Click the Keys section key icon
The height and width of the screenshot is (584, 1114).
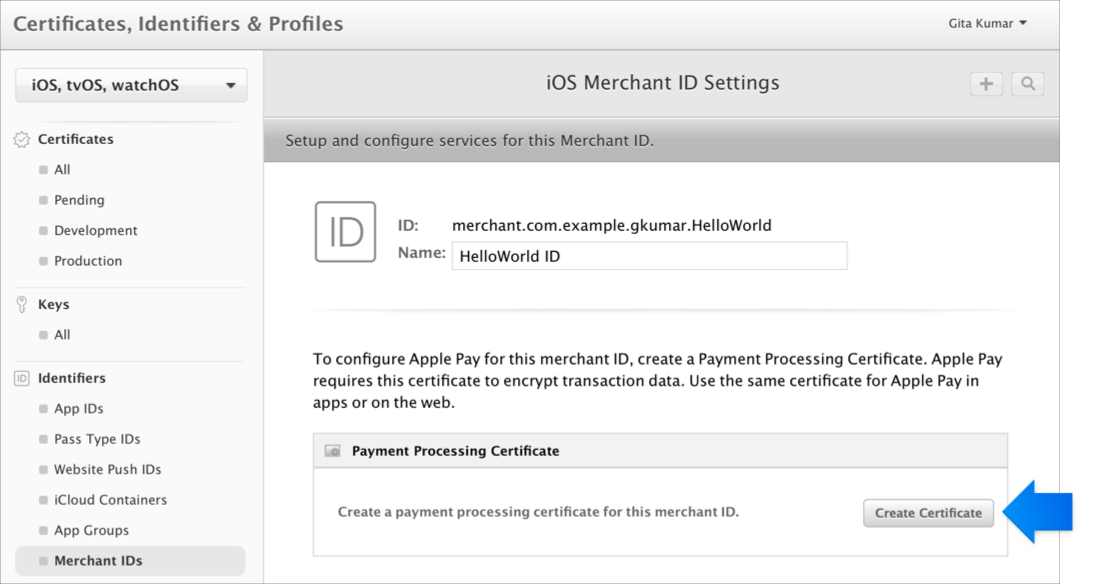(x=22, y=305)
